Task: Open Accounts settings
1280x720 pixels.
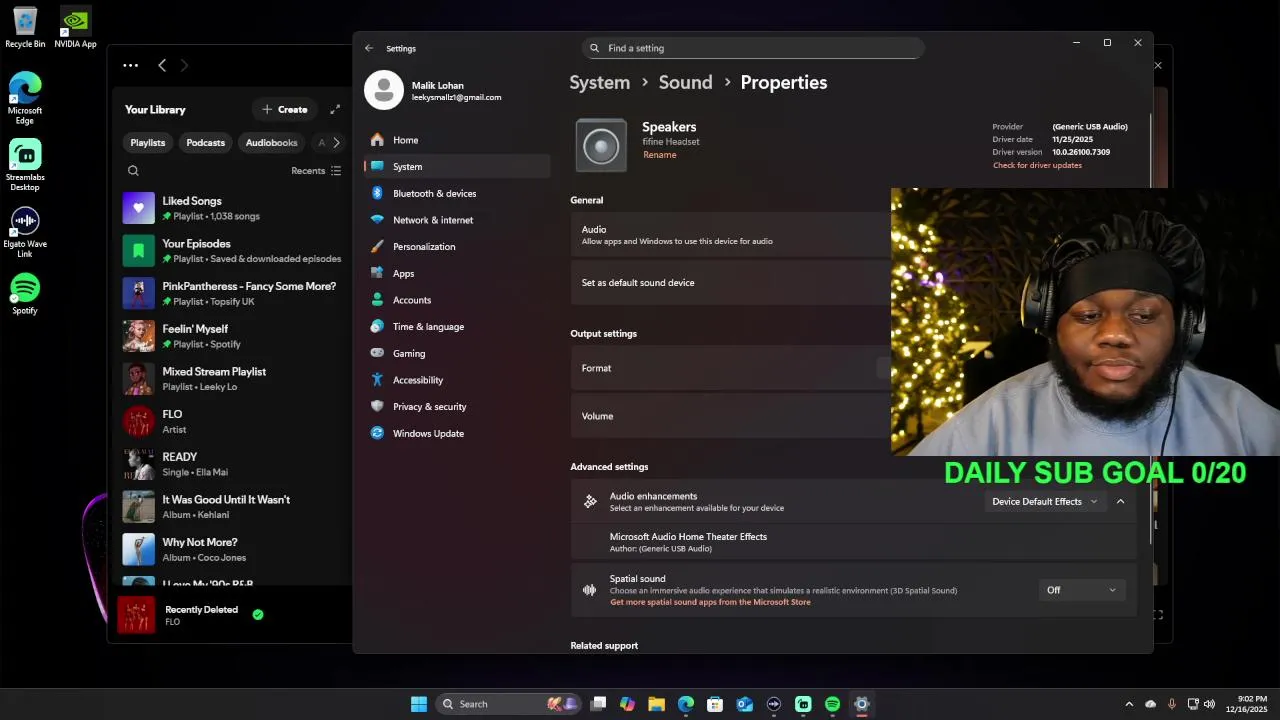Action: pyautogui.click(x=457, y=300)
